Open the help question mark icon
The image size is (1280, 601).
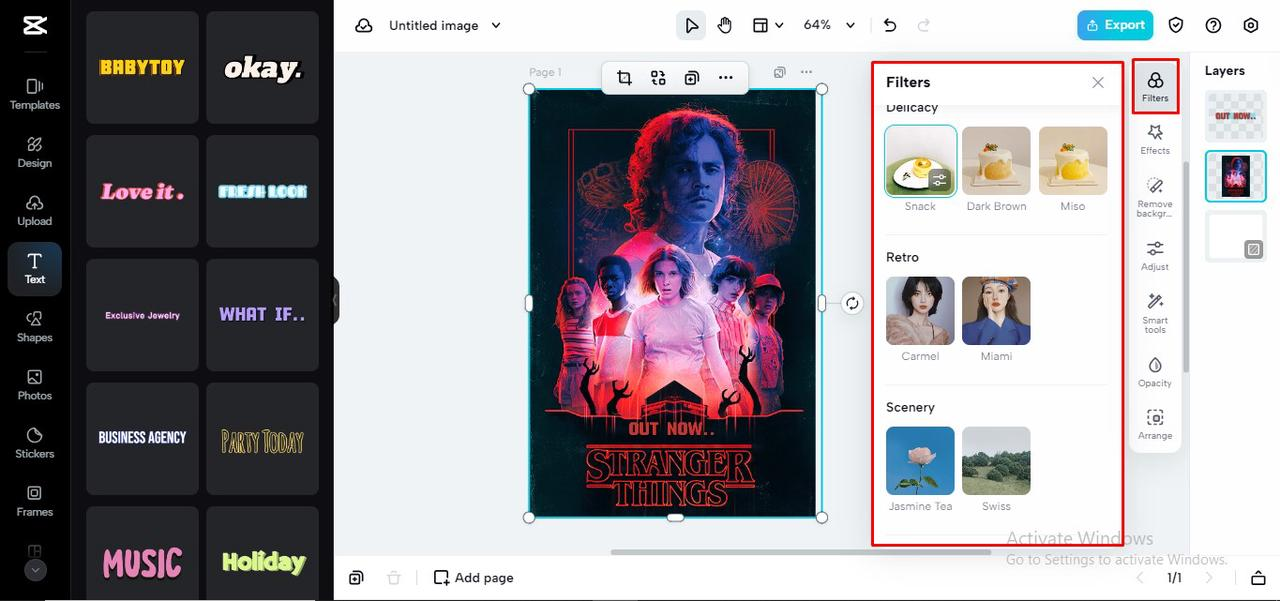tap(1213, 25)
